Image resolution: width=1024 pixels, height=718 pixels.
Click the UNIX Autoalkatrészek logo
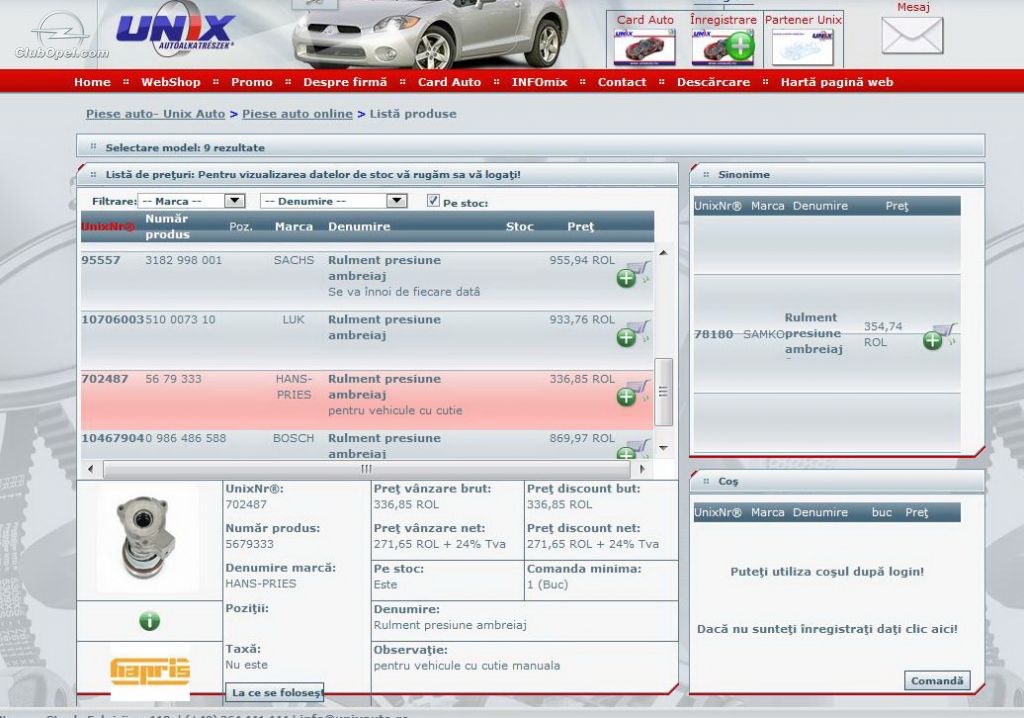coord(175,28)
